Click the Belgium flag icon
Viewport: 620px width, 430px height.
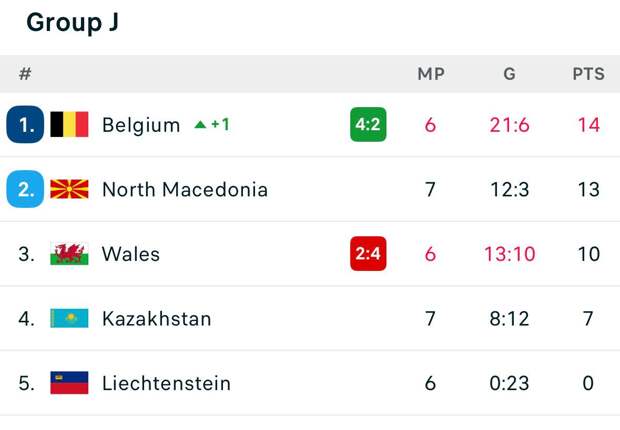tap(69, 124)
